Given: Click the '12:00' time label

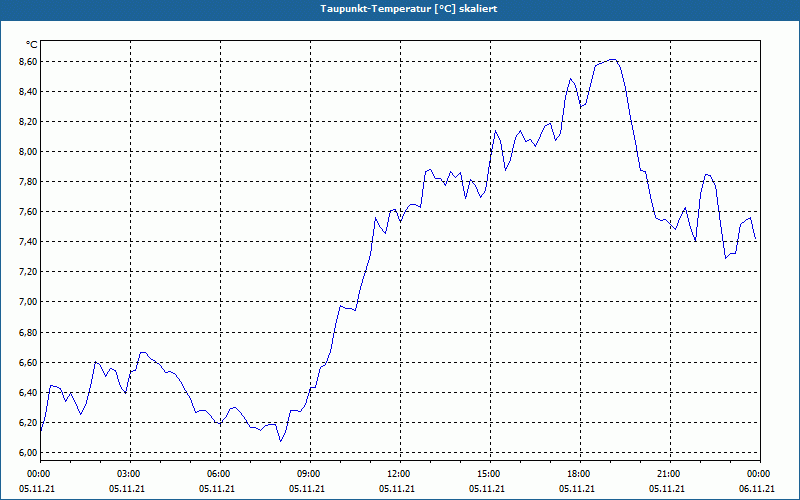Looking at the screenshot, I should click(398, 474).
